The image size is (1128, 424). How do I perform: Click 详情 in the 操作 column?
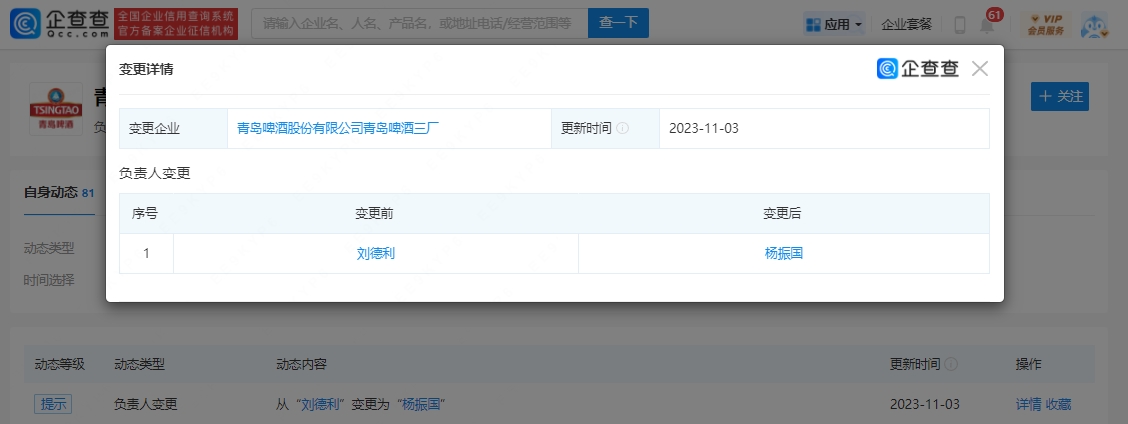pos(1029,405)
